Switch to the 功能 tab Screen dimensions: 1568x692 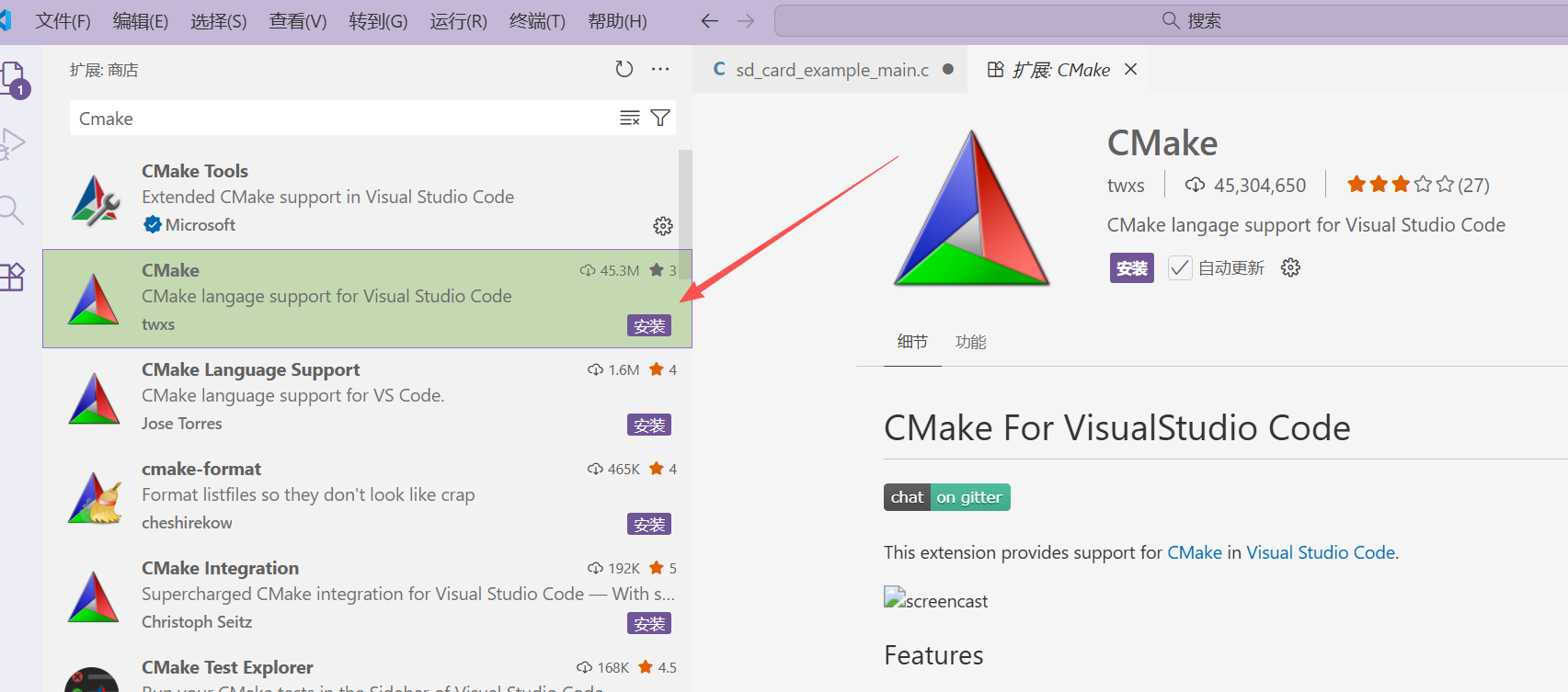971,342
